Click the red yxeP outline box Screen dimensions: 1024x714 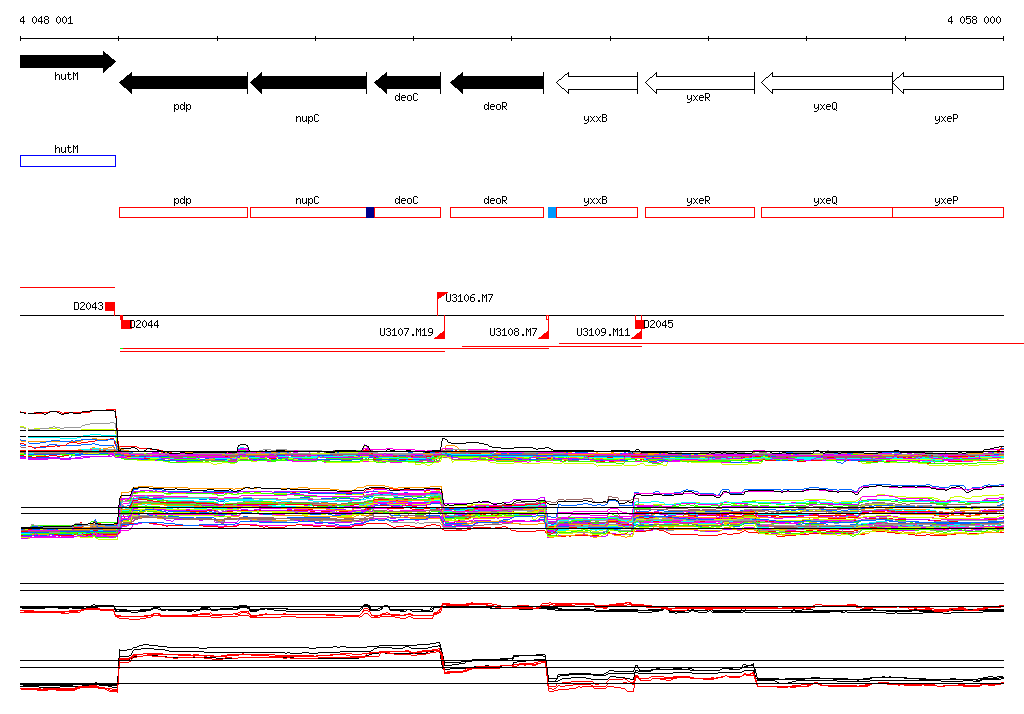pos(948,212)
